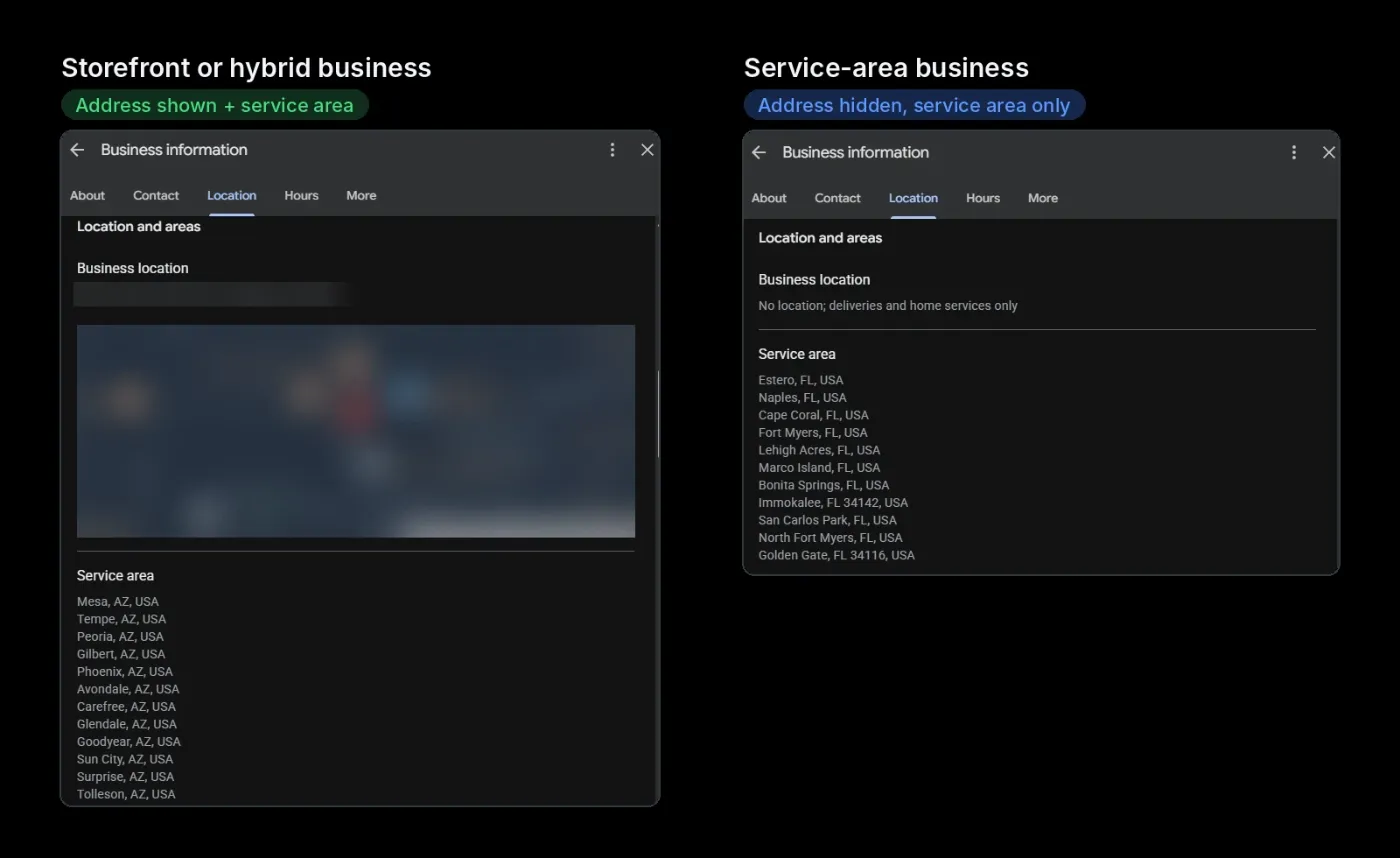The height and width of the screenshot is (858, 1400).
Task: Select 'Cape Coral, FL, USA' entry
Action: [813, 415]
